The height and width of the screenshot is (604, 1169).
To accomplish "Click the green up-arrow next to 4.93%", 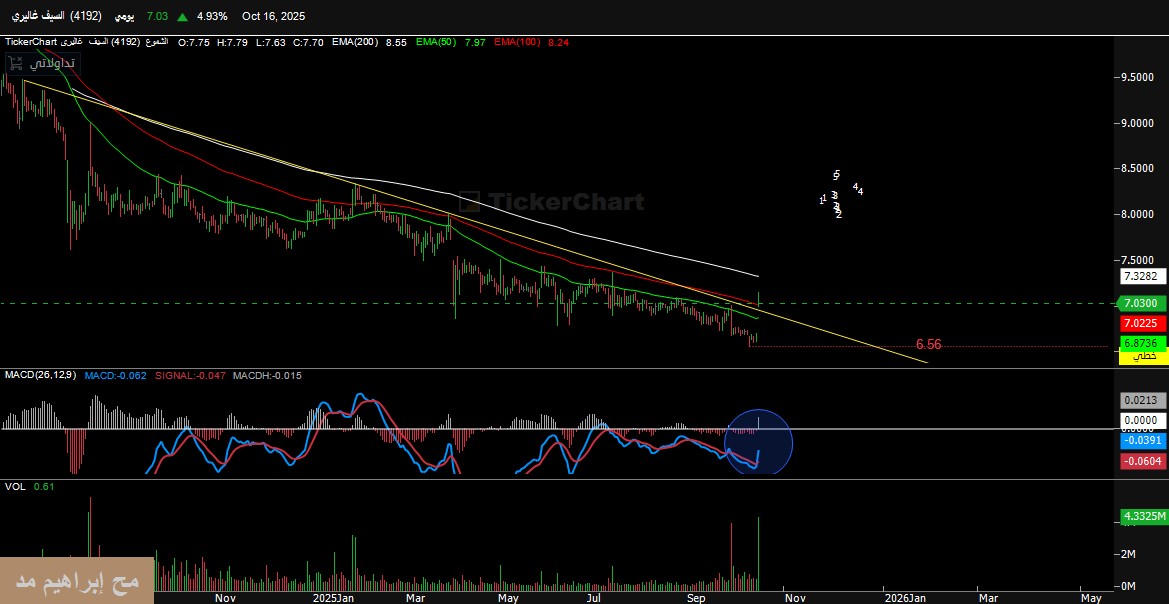I will [182, 17].
